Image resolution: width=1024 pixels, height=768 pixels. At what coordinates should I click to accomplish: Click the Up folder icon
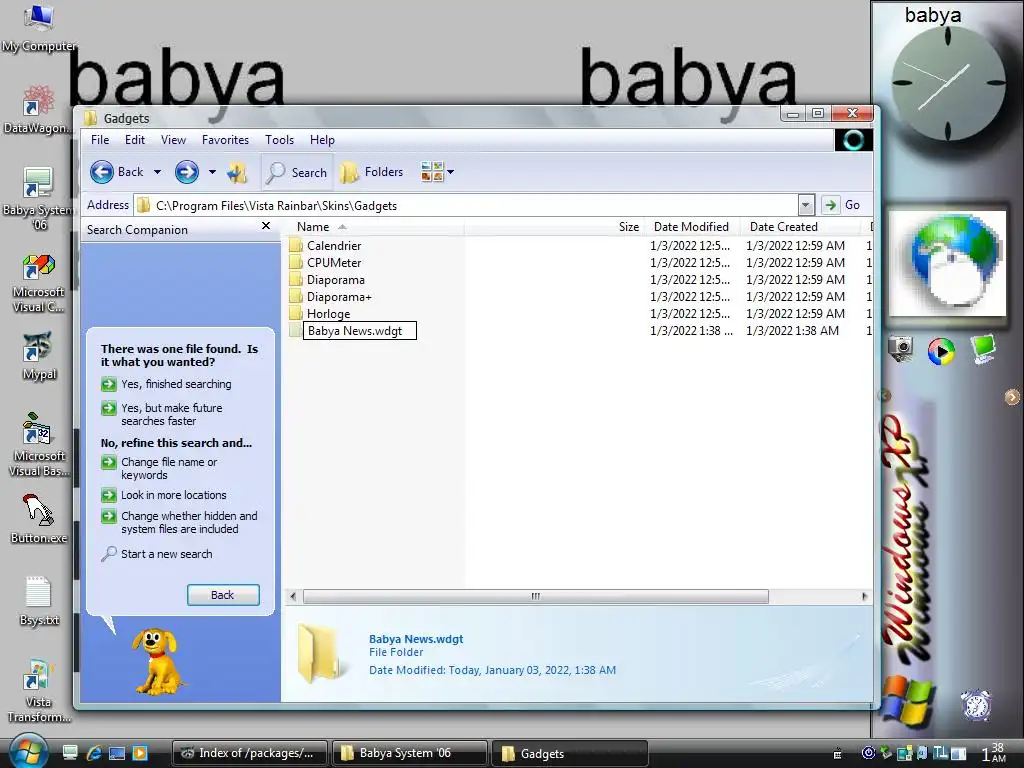[x=237, y=172]
